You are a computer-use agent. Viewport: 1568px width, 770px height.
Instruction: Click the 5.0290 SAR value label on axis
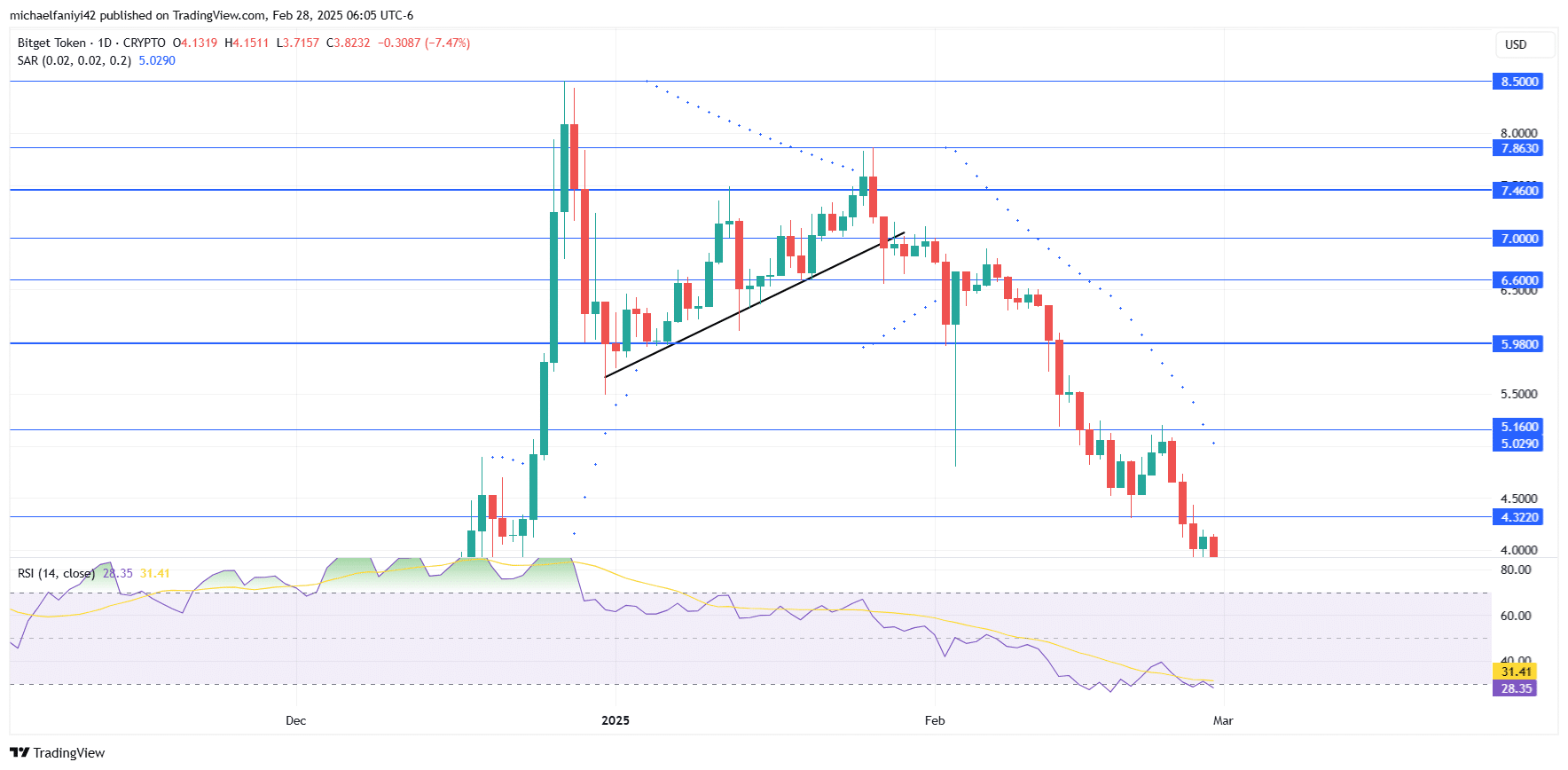[1518, 444]
